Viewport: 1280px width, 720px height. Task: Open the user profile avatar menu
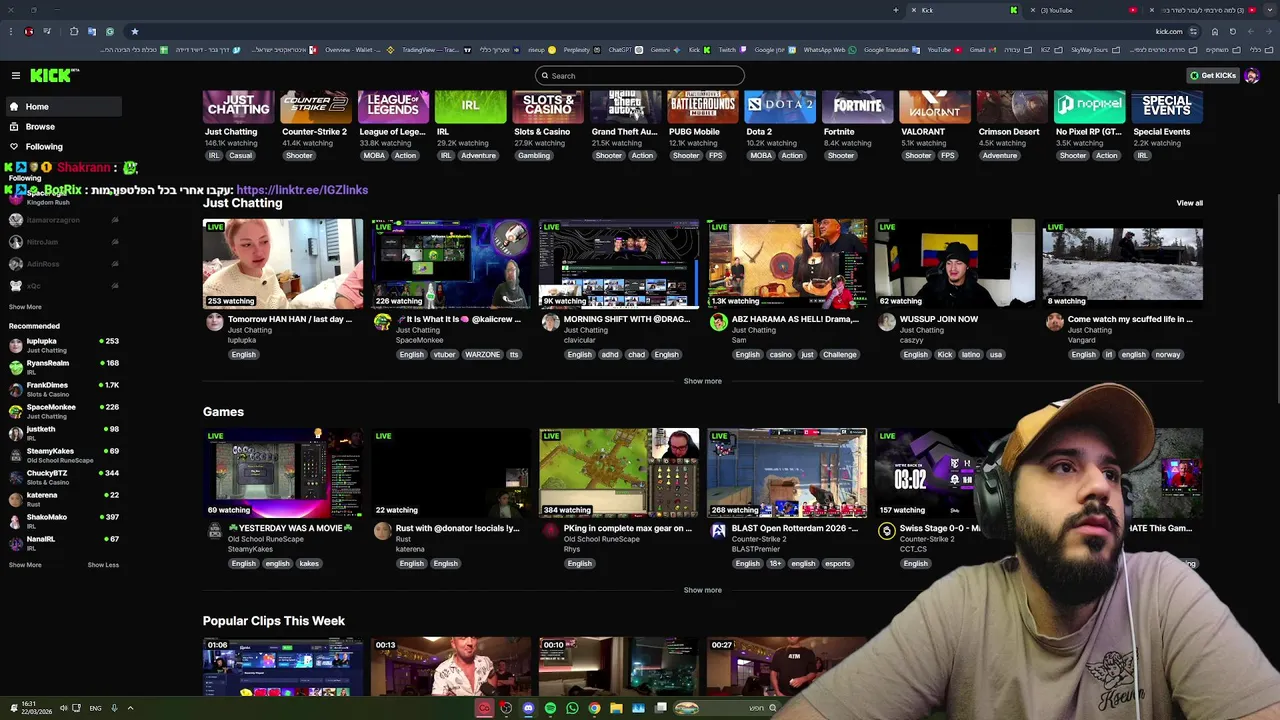pyautogui.click(x=1252, y=76)
